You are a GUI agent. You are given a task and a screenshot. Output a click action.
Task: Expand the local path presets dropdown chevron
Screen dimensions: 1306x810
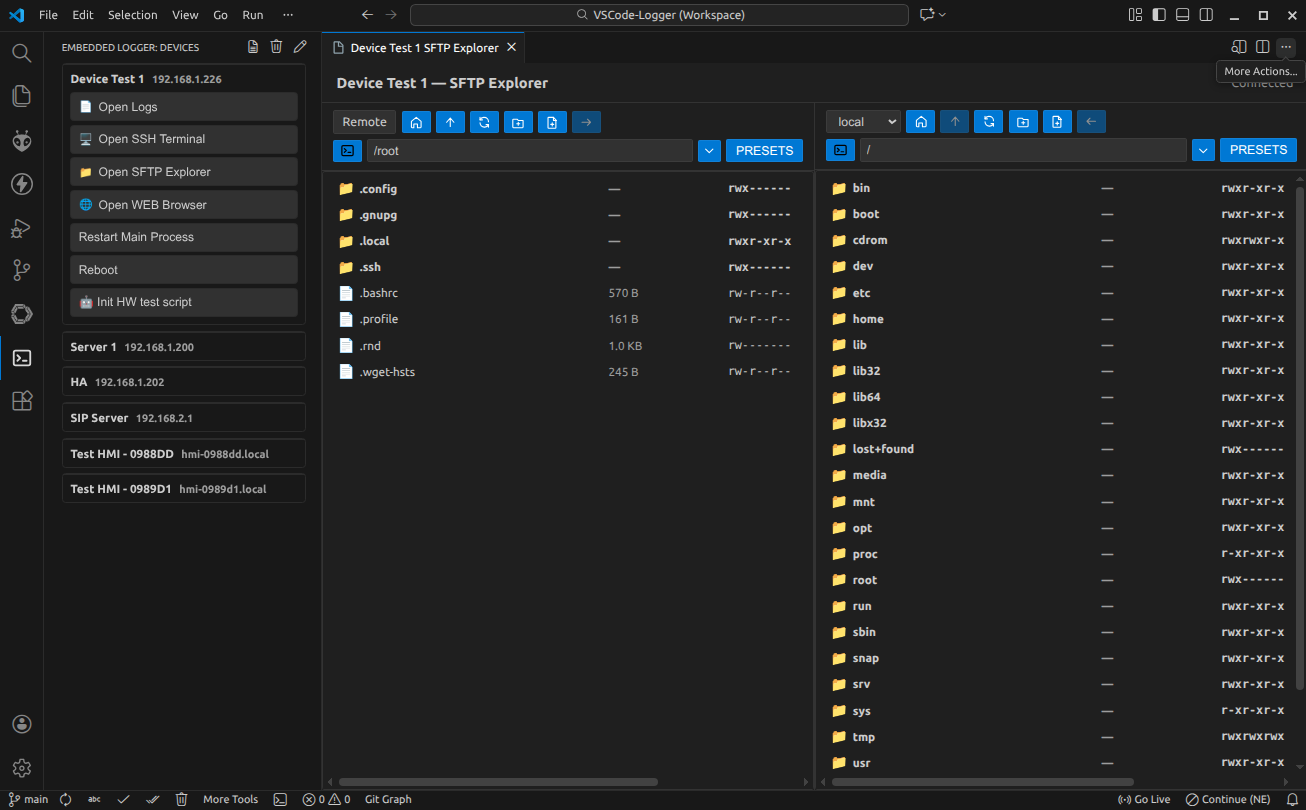[x=1202, y=150]
